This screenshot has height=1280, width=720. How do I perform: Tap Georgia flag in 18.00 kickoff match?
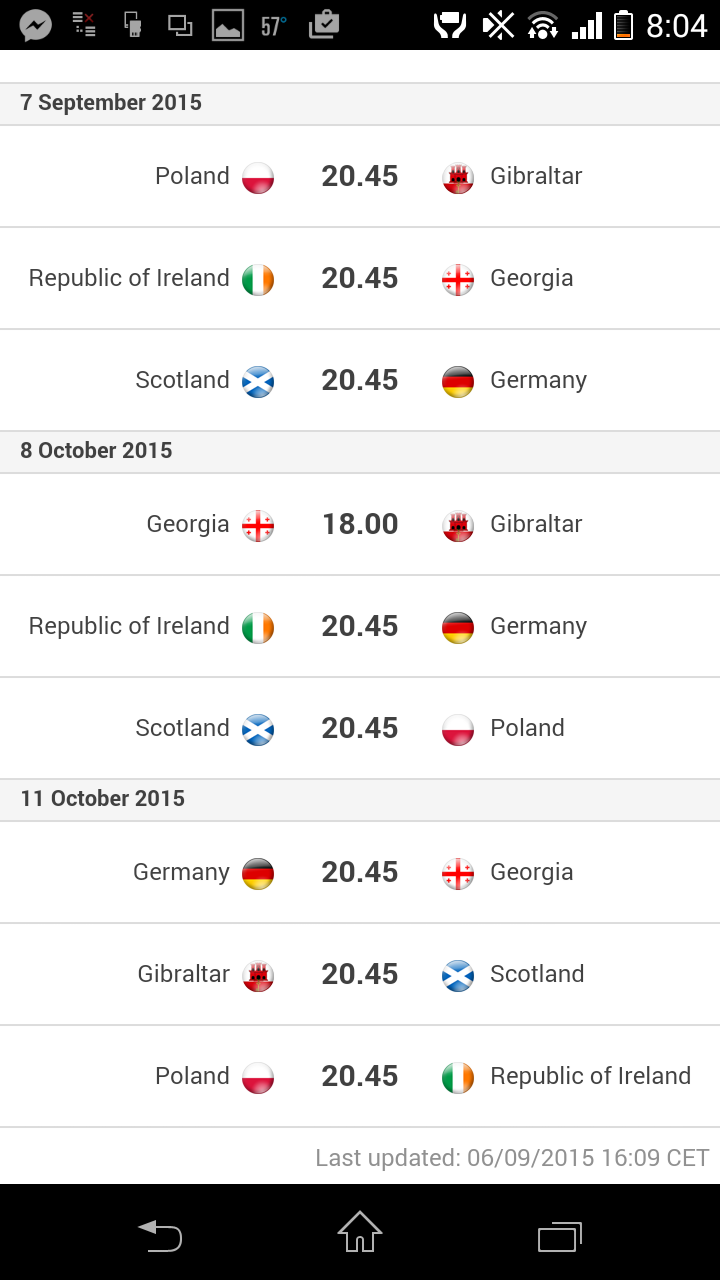pos(258,525)
